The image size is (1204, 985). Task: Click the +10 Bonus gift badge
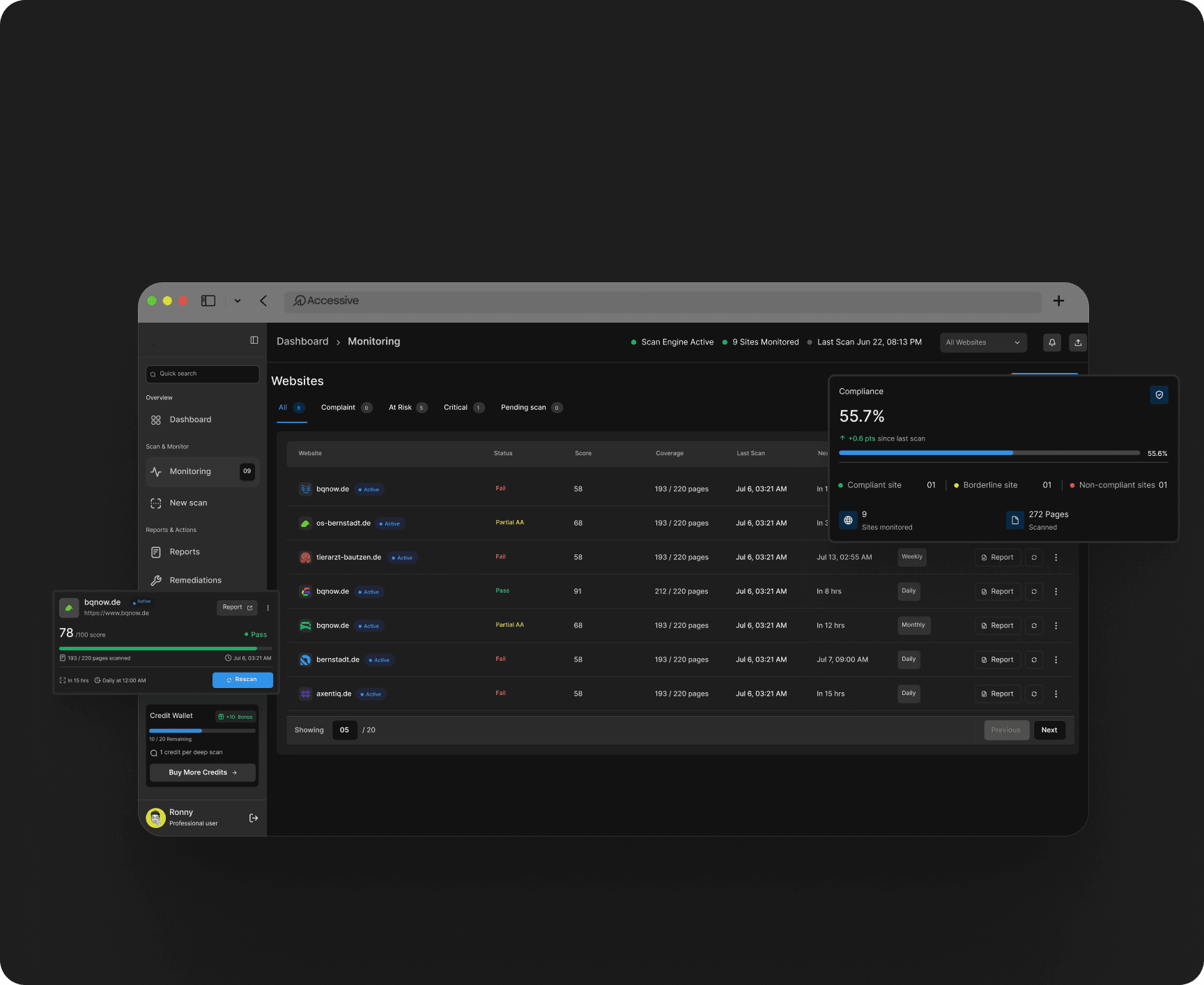[236, 717]
